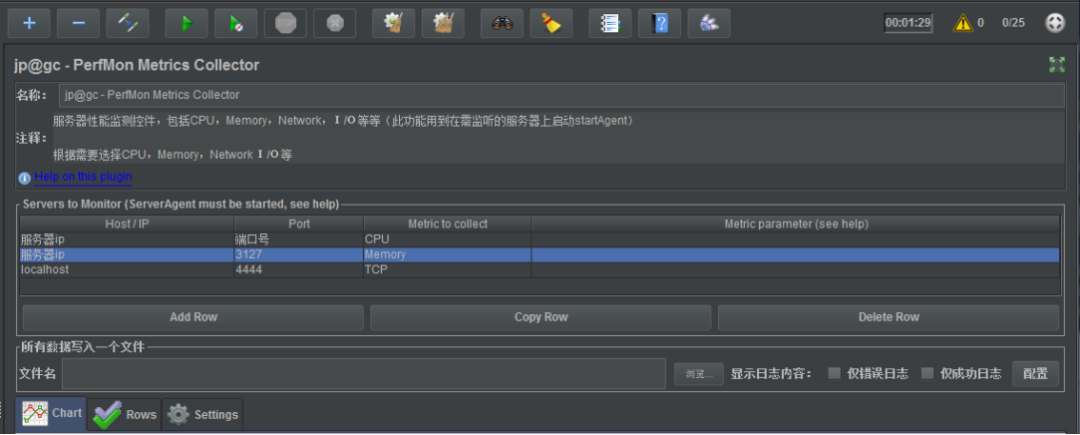Click the 端口号 port cell
The image size is (1080, 435).
click(x=299, y=240)
